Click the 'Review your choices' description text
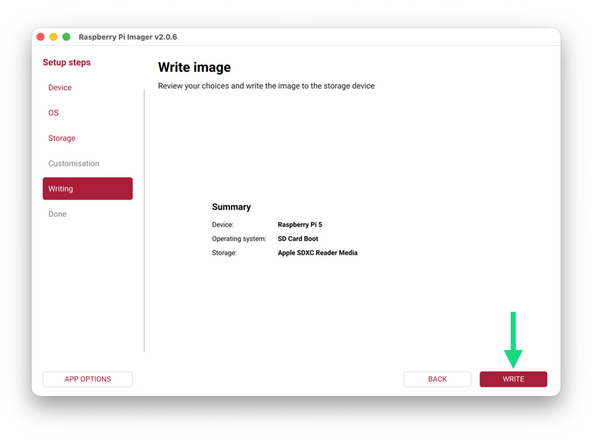Screen dimensions: 592x444 [266, 86]
